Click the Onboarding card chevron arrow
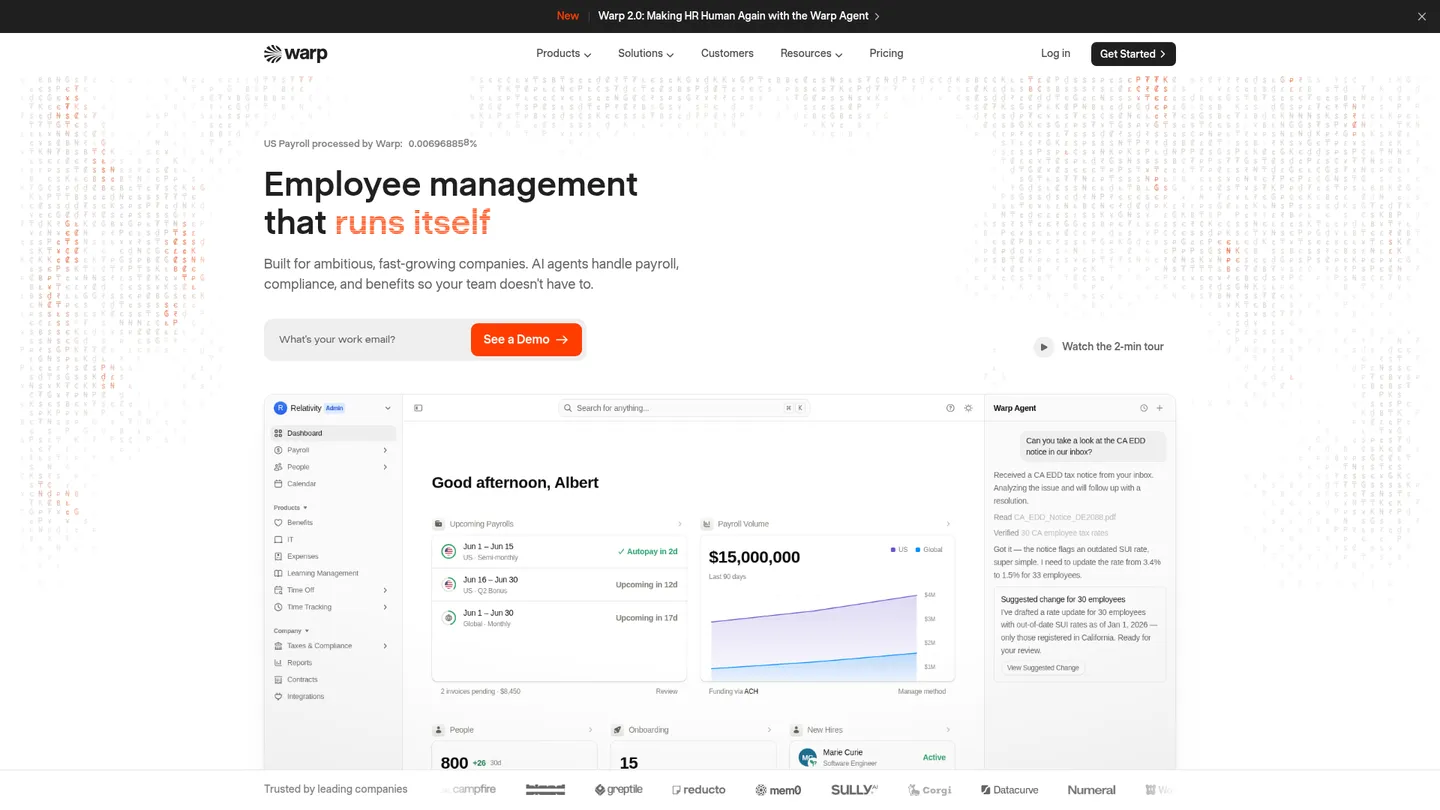 click(x=769, y=730)
